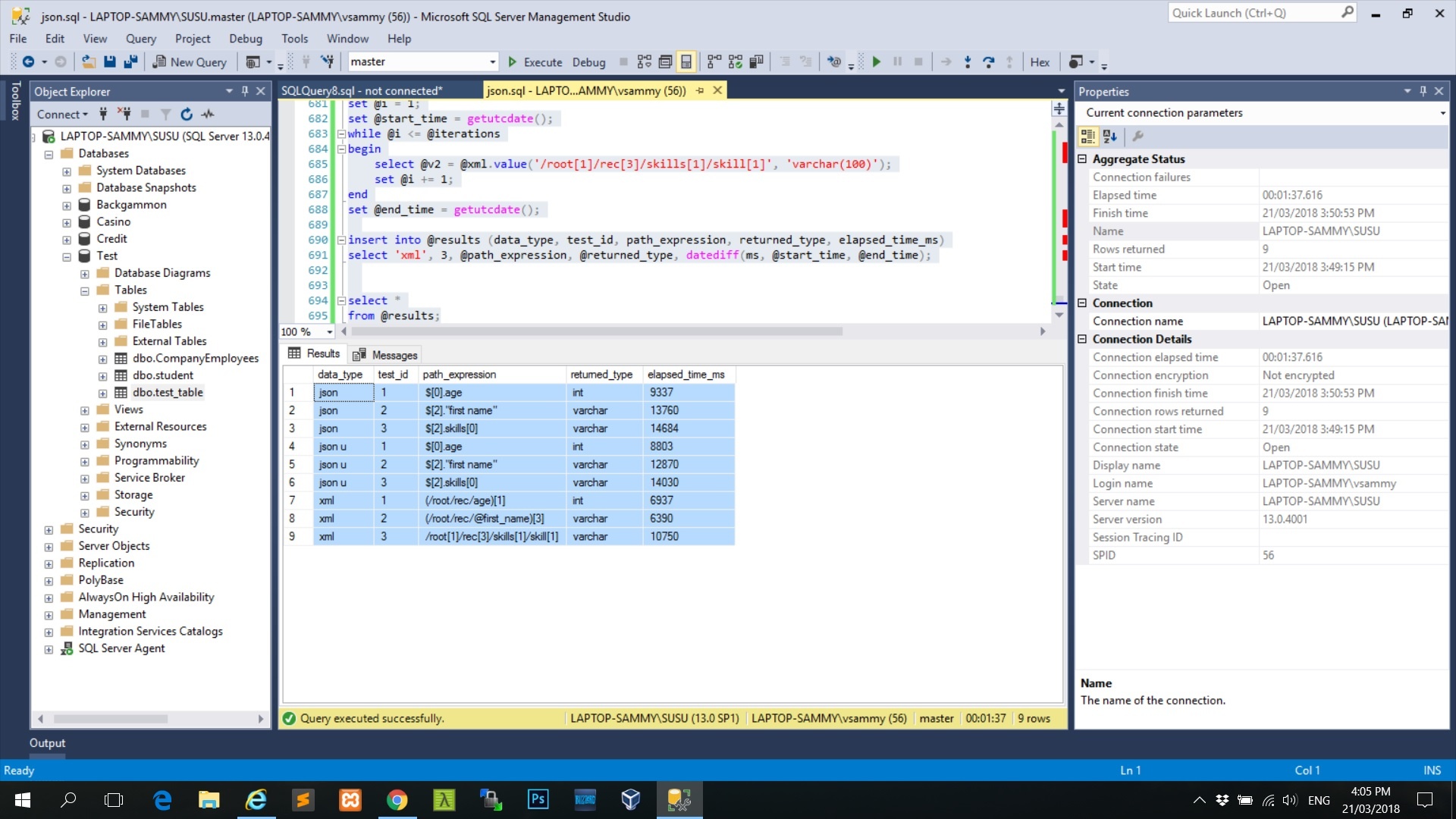Toggle the IntelliSense enabled icon

[686, 62]
